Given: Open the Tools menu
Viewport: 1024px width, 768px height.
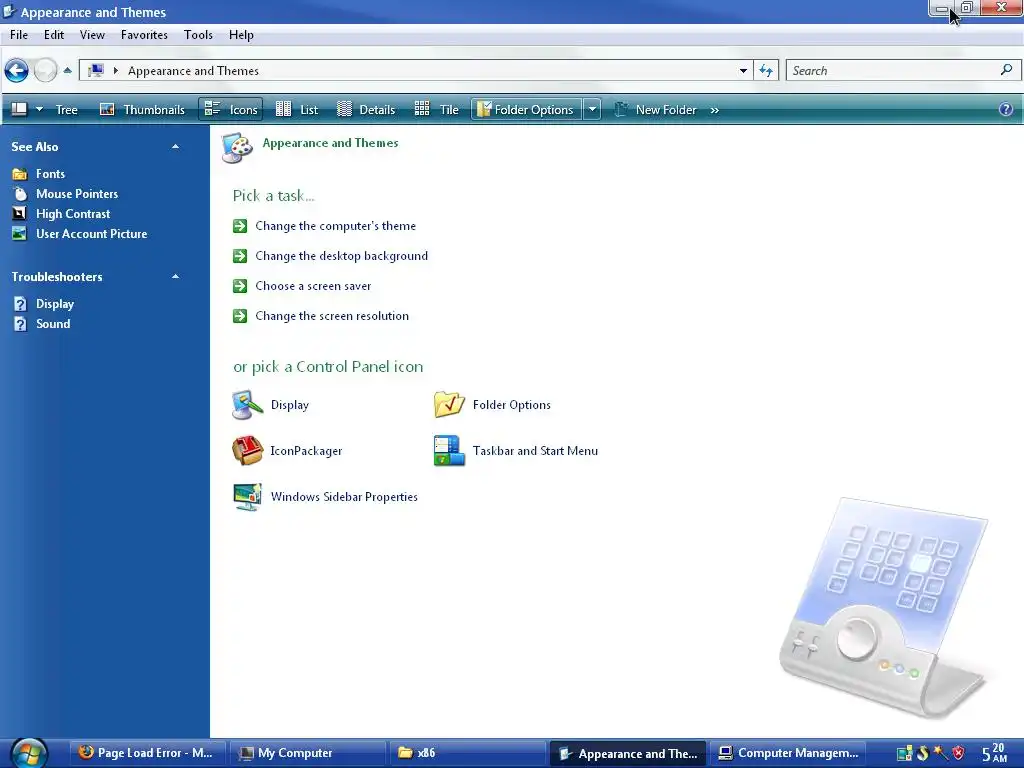Looking at the screenshot, I should [x=198, y=35].
